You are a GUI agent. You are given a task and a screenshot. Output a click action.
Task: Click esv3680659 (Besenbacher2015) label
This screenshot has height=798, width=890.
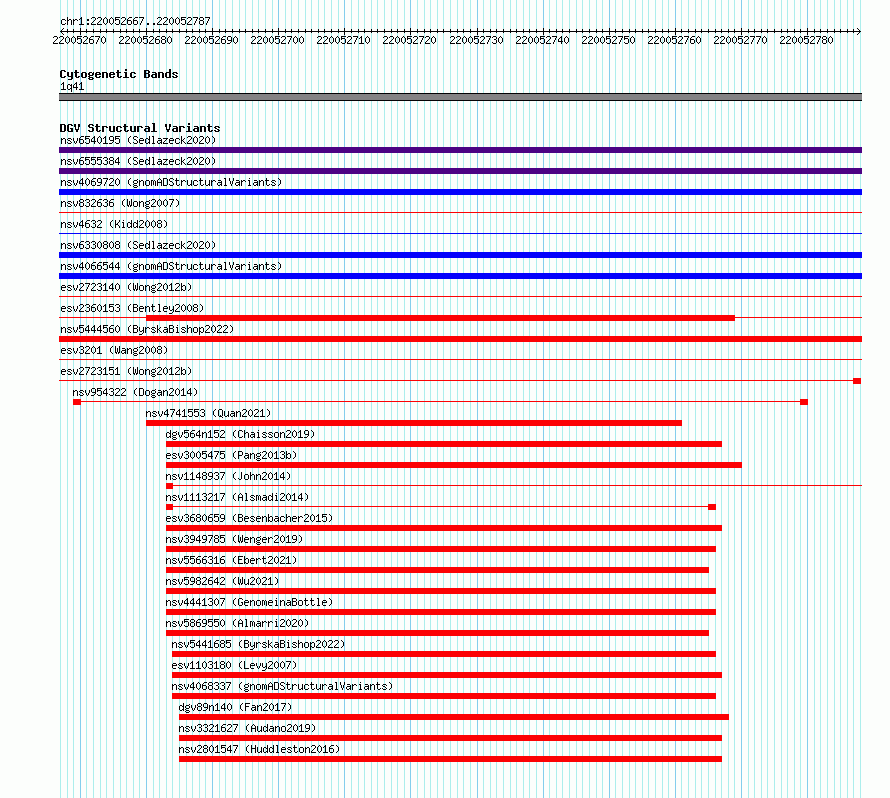(249, 518)
